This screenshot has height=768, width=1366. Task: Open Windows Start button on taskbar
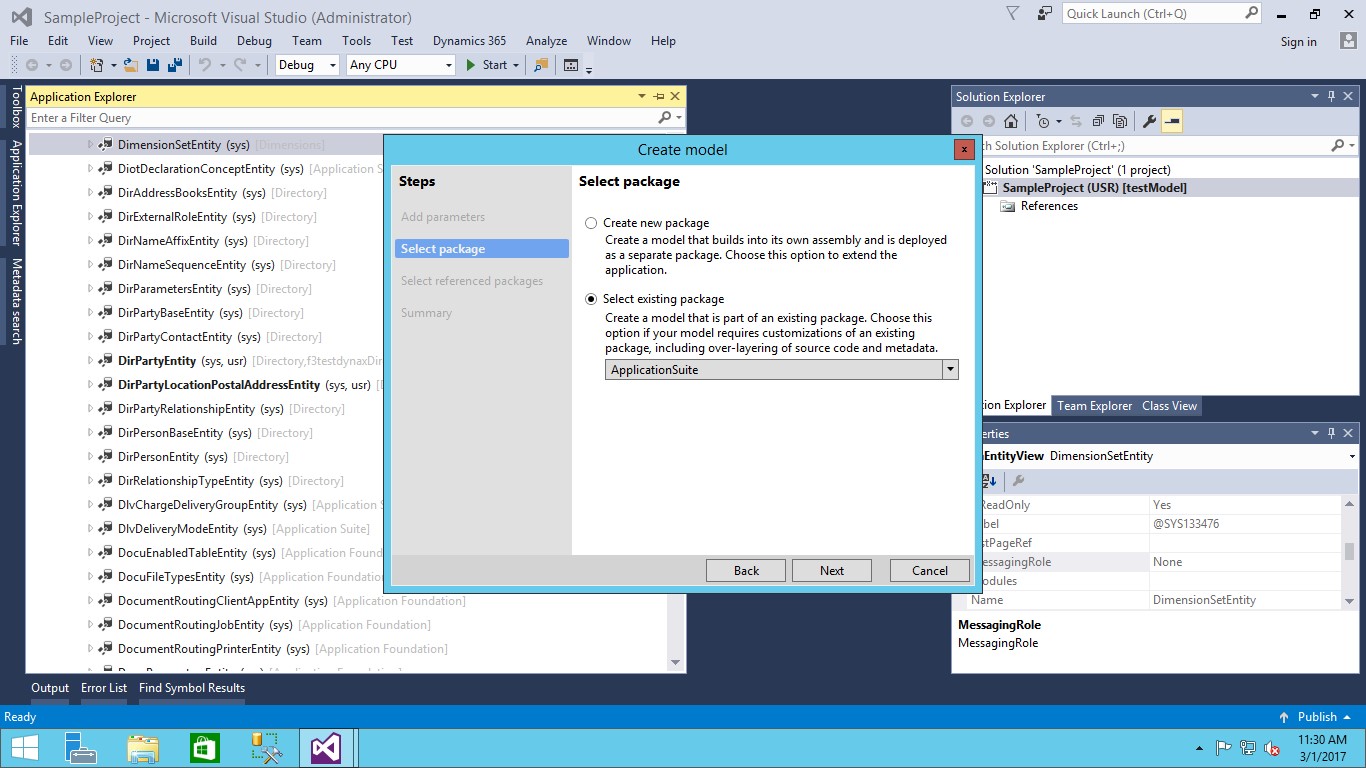tap(24, 748)
